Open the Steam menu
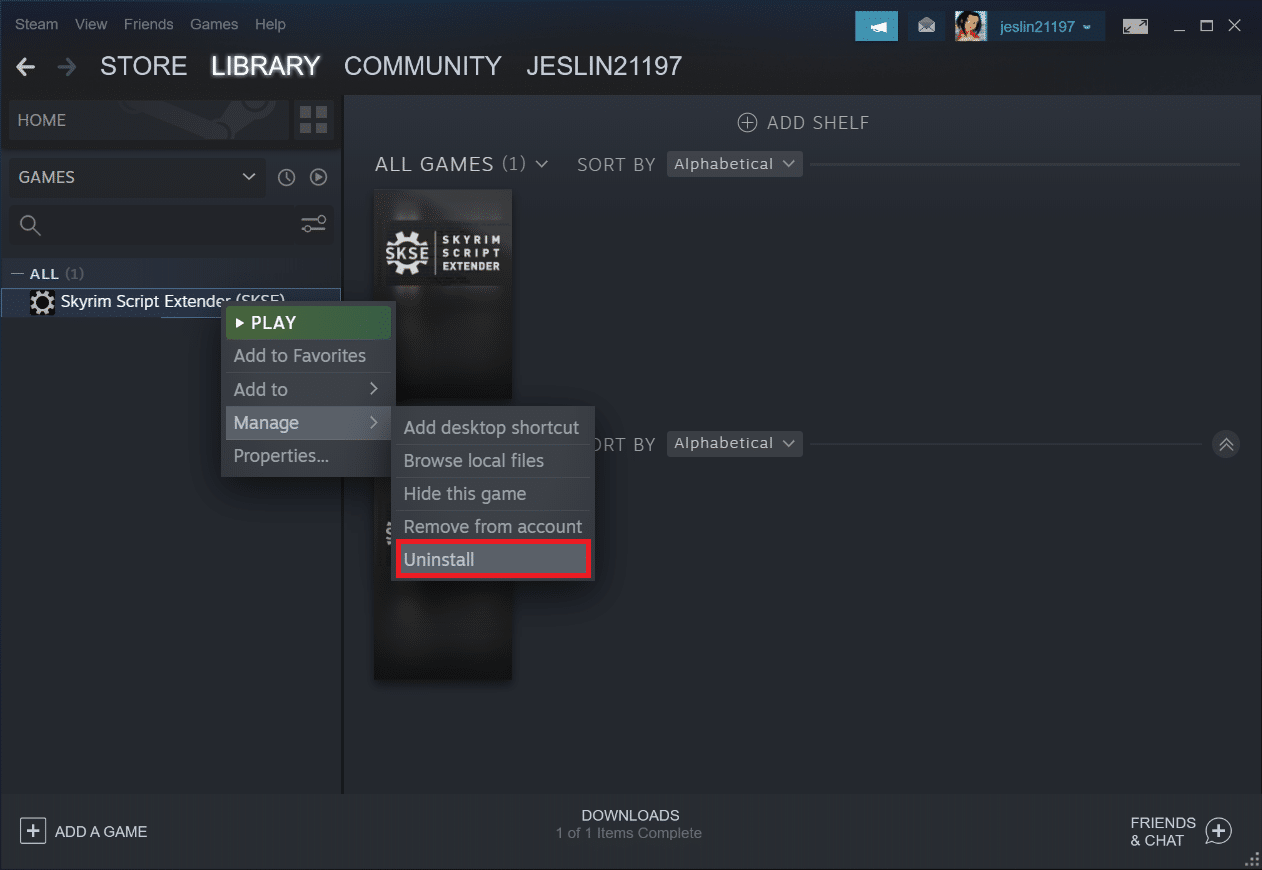 (36, 24)
